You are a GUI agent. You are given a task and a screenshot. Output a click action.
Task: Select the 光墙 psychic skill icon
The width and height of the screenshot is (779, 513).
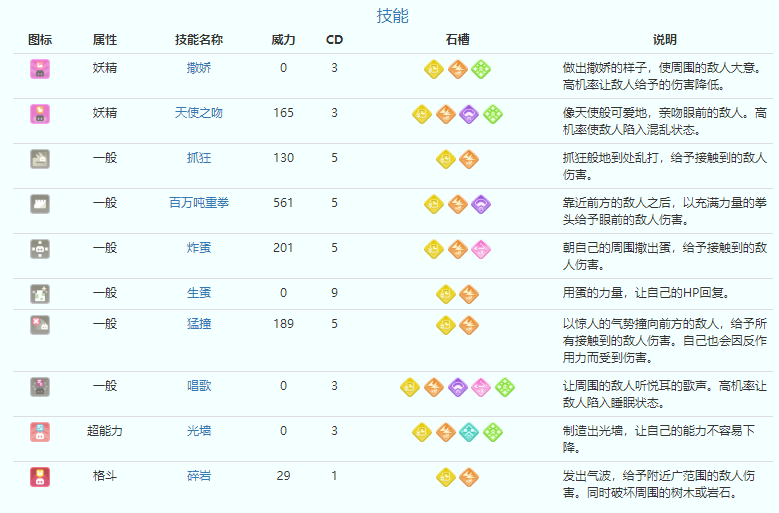(40, 432)
